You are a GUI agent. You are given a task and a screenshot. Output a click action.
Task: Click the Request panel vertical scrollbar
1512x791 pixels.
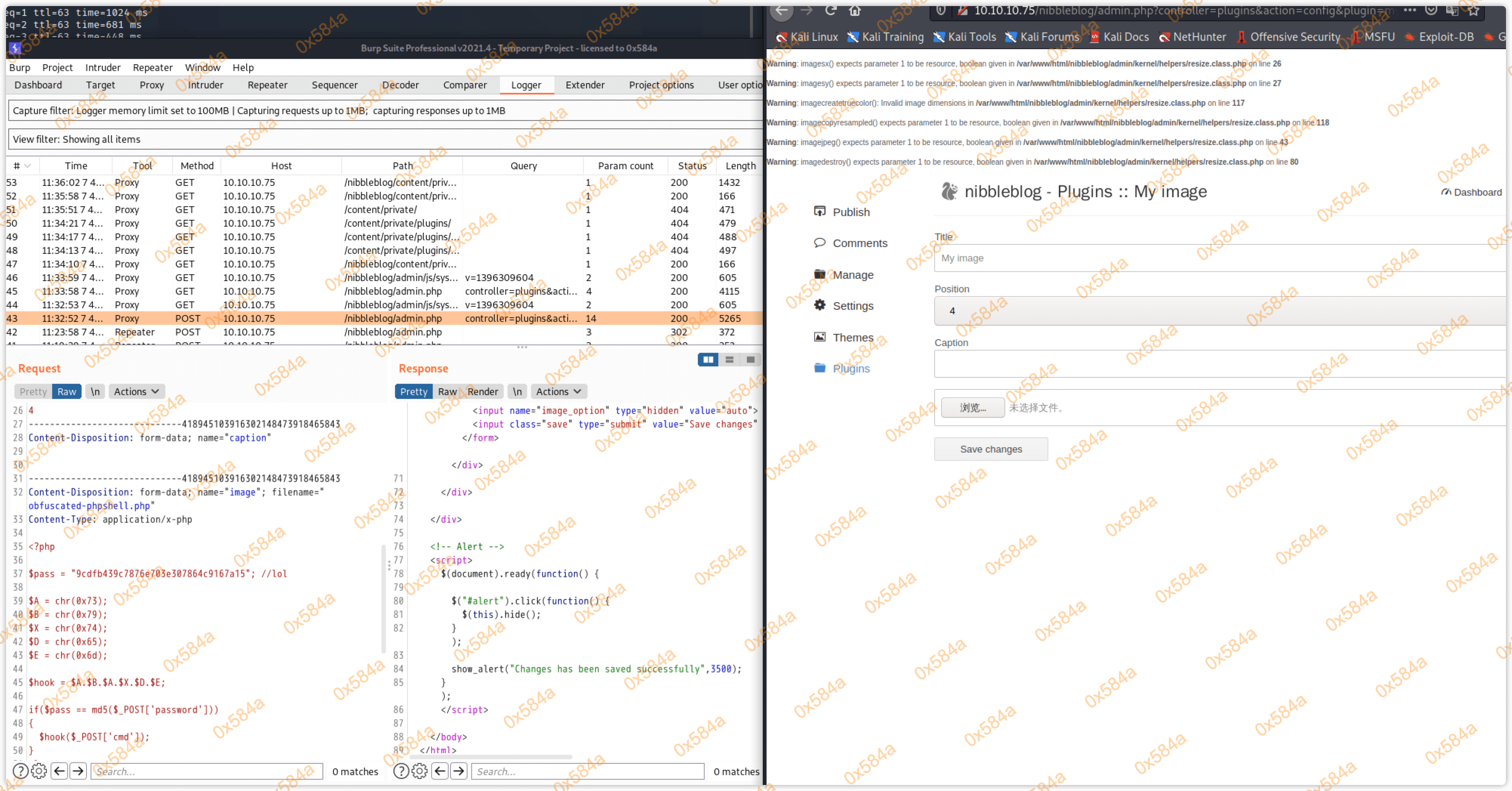384,599
